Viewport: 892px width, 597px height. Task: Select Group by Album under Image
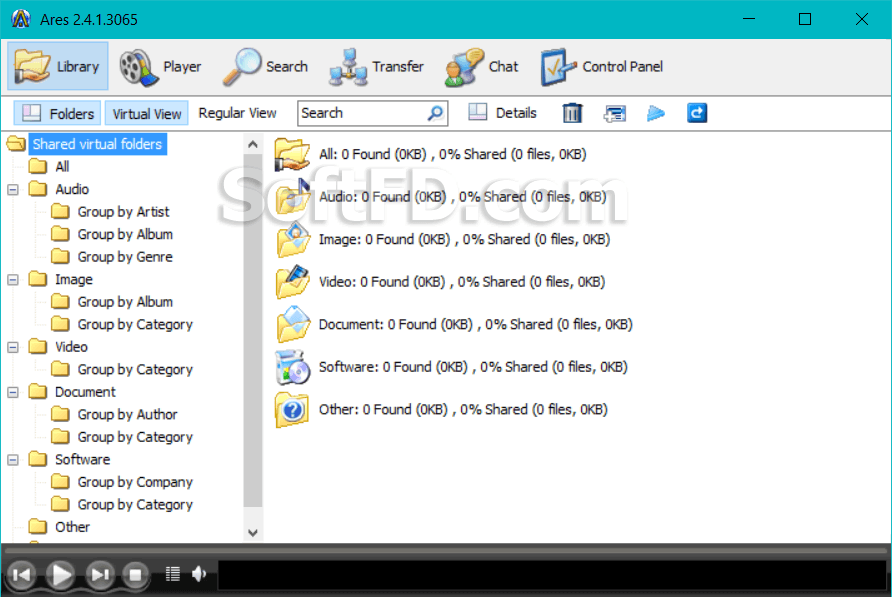[125, 302]
